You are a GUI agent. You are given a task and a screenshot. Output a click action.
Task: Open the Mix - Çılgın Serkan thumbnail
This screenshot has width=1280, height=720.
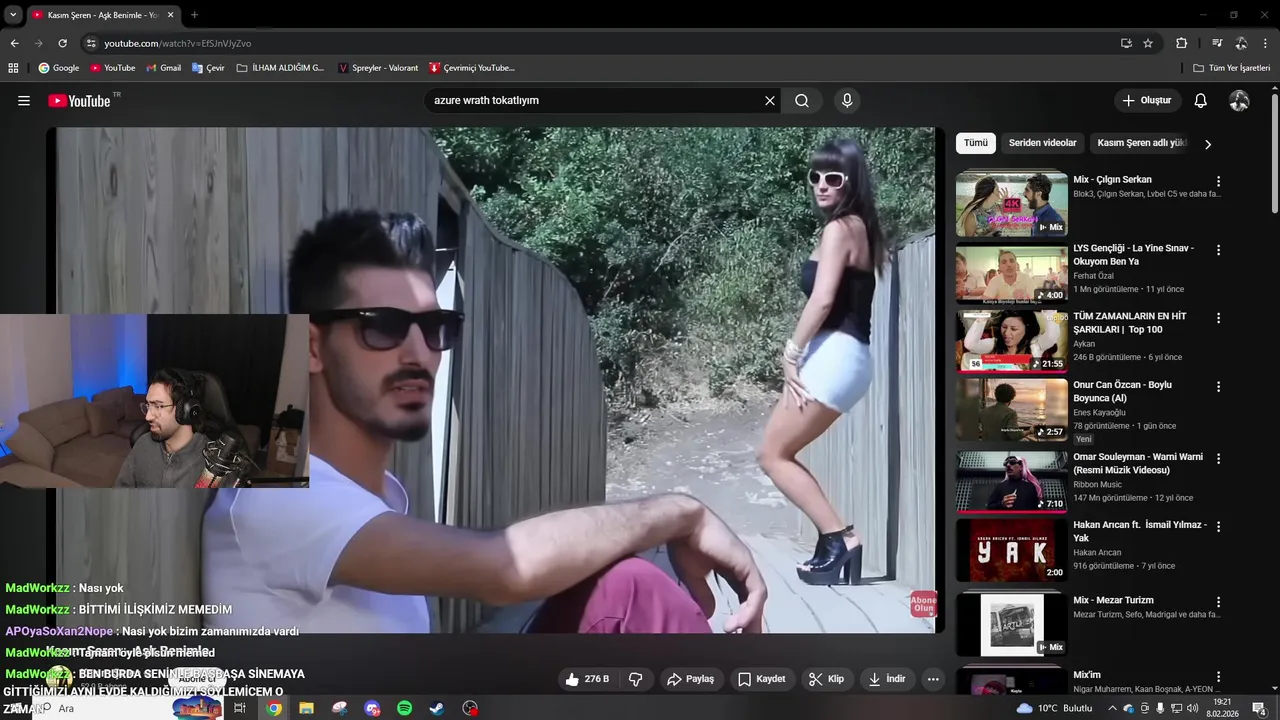pos(1012,204)
